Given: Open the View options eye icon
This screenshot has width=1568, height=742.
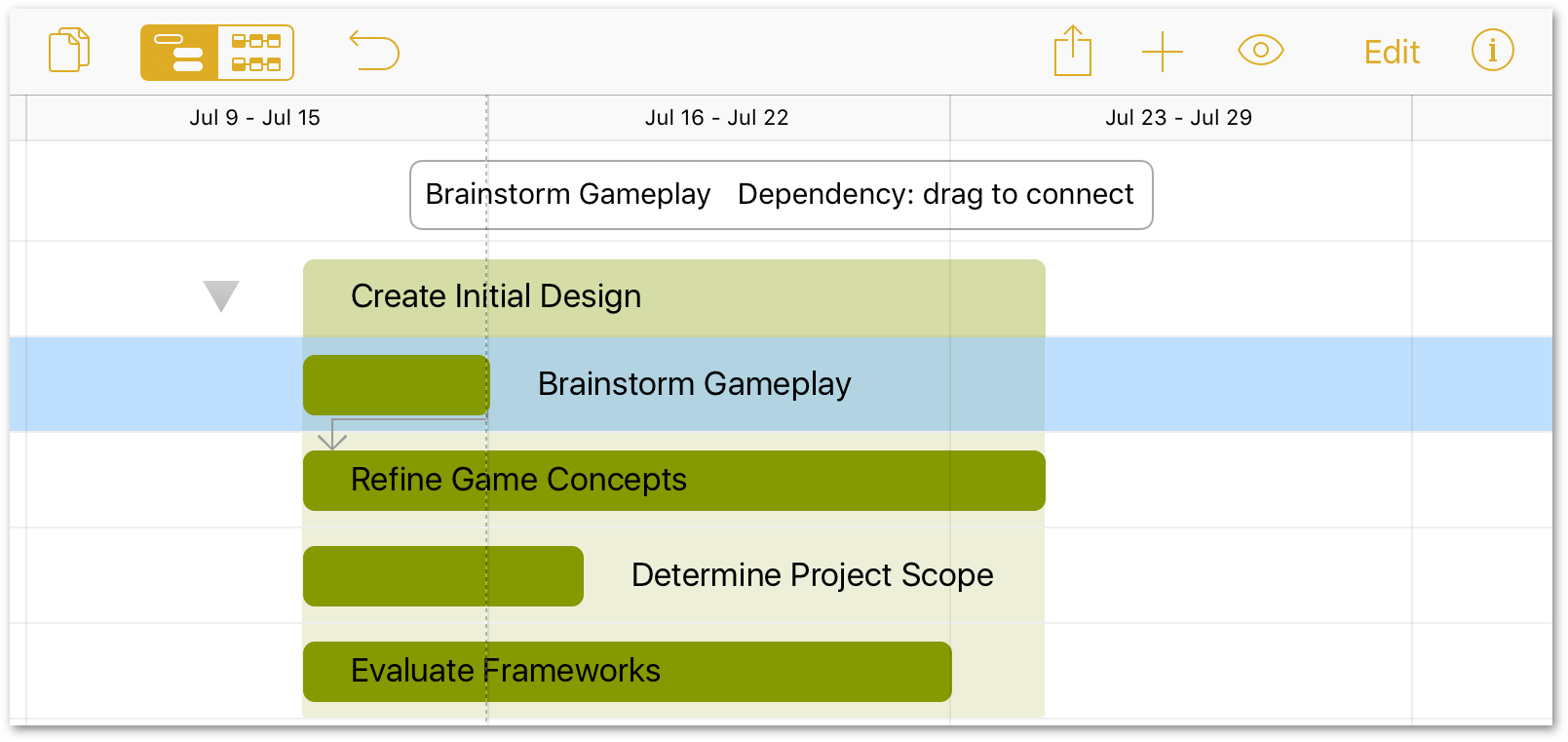Looking at the screenshot, I should coord(1261,50).
